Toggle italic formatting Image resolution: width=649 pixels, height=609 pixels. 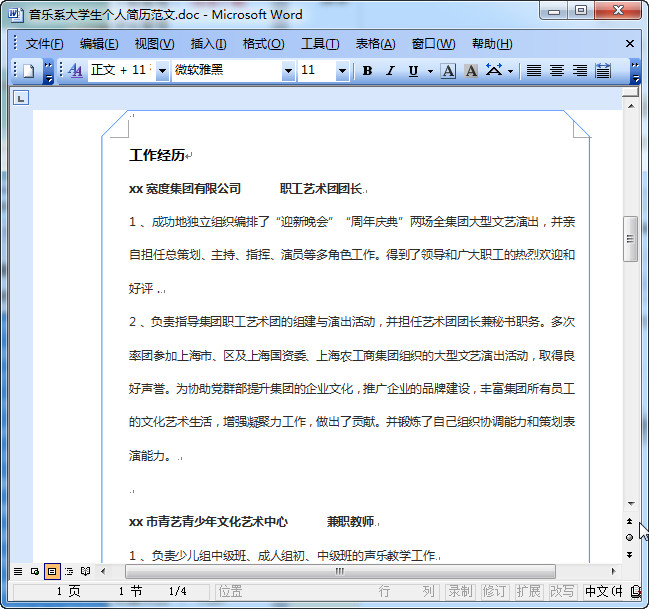click(x=390, y=71)
